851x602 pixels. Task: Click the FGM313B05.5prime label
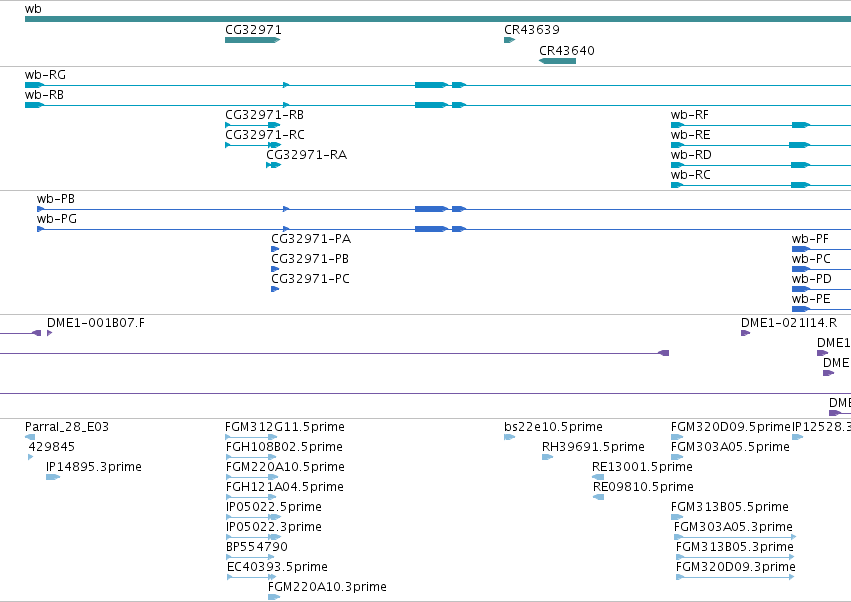730,507
